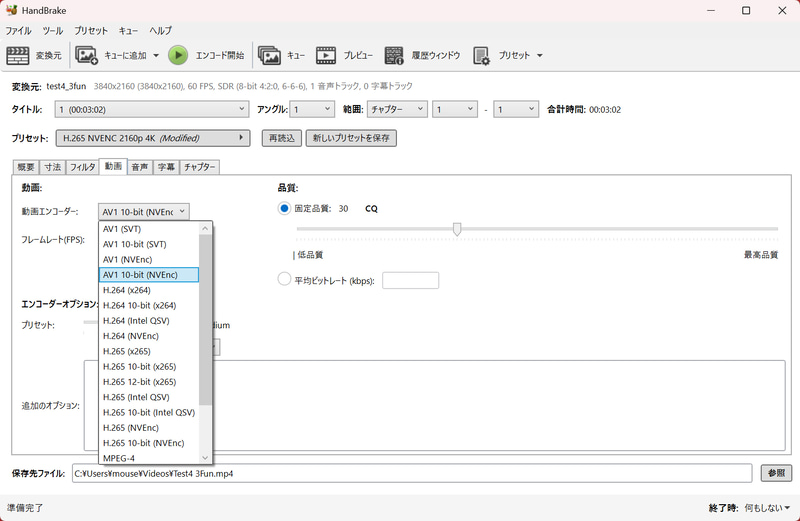Click the encoder list scroll-down arrow
Screen dimensions: 800x521
(205, 458)
